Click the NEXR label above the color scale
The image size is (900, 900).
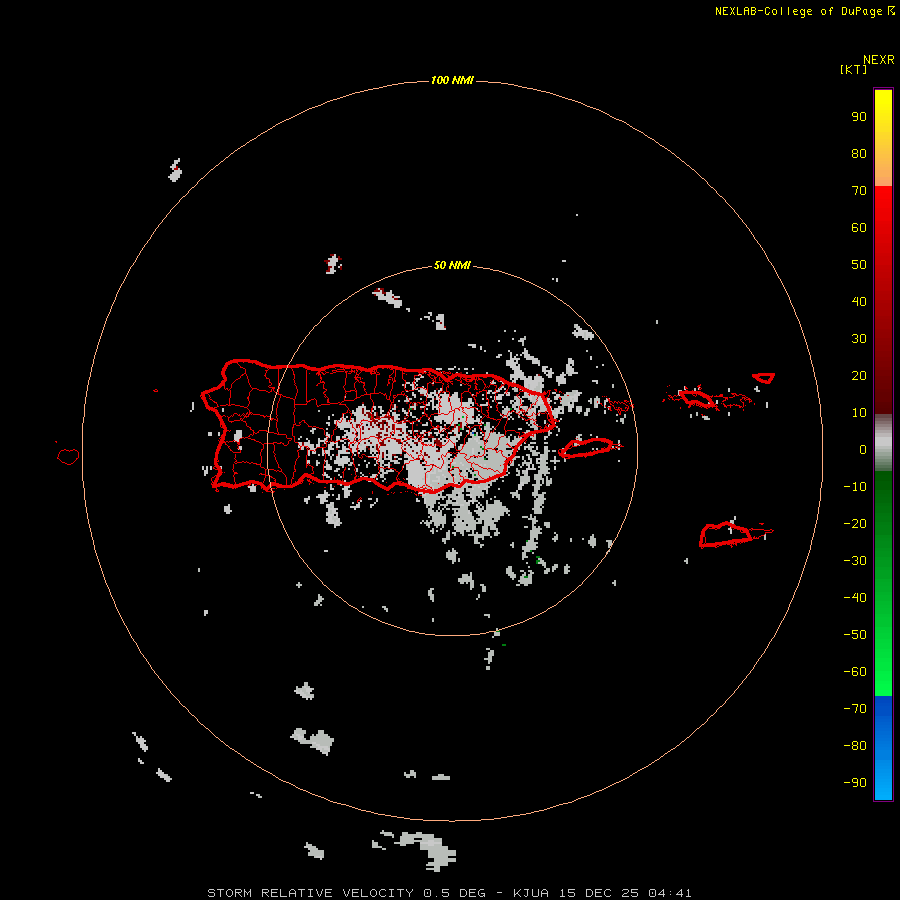point(879,60)
